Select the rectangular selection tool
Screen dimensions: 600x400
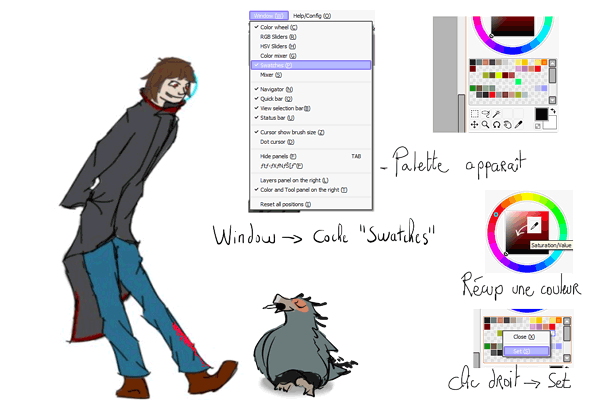[474, 114]
